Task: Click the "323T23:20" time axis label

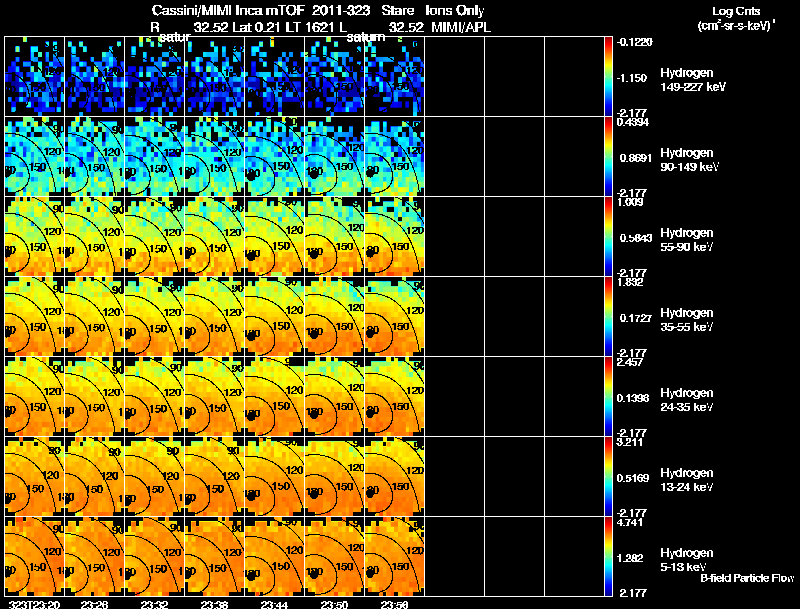Action: pyautogui.click(x=34, y=605)
